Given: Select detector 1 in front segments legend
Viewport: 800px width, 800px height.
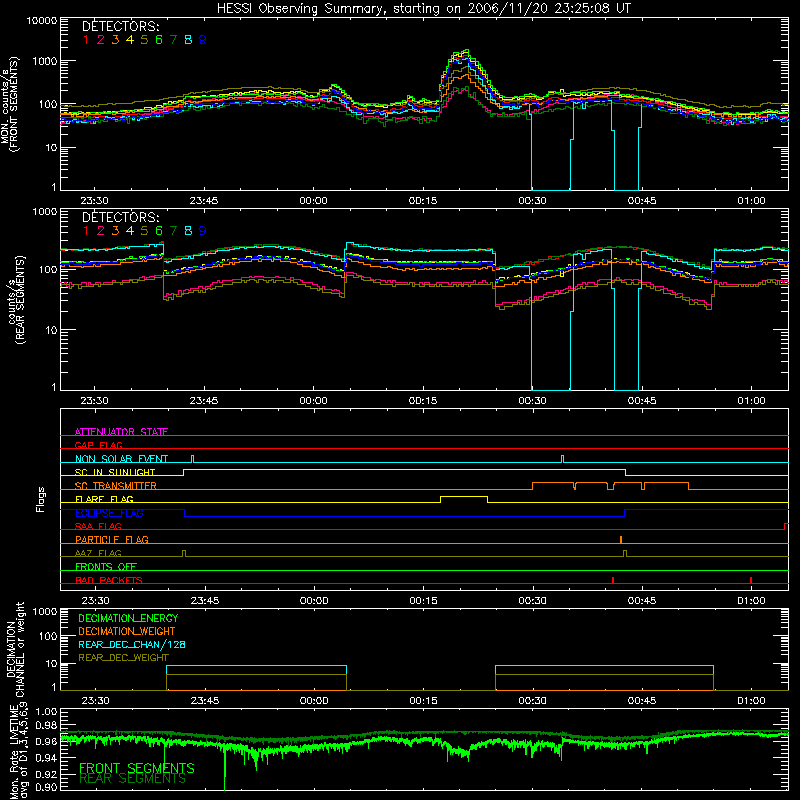Looking at the screenshot, I should coord(86,40).
